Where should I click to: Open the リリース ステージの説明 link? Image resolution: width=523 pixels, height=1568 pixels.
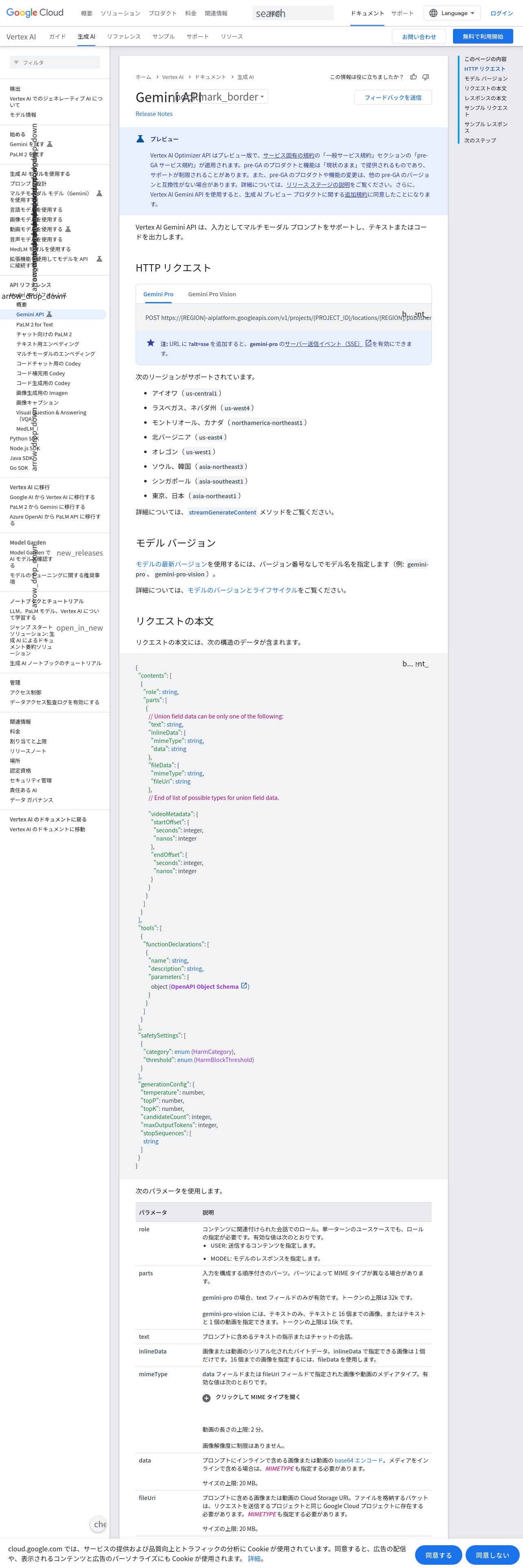(318, 184)
